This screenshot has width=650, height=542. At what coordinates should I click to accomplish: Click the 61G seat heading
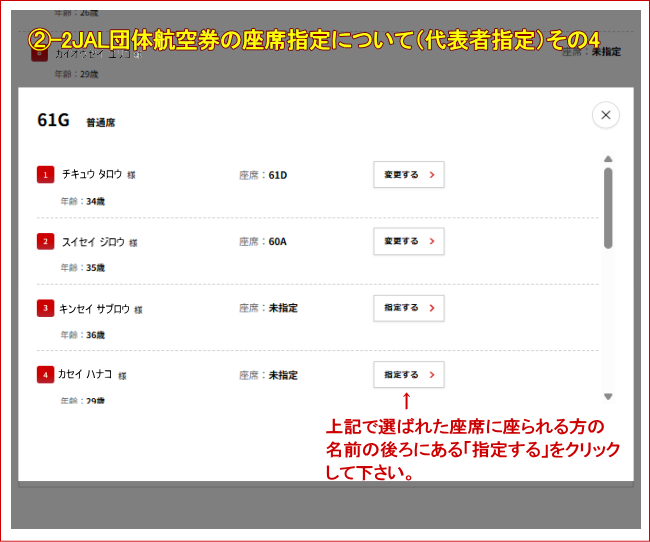point(53,120)
